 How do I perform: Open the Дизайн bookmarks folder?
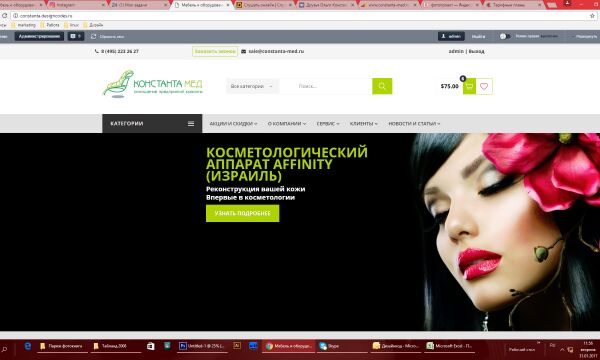[93, 25]
